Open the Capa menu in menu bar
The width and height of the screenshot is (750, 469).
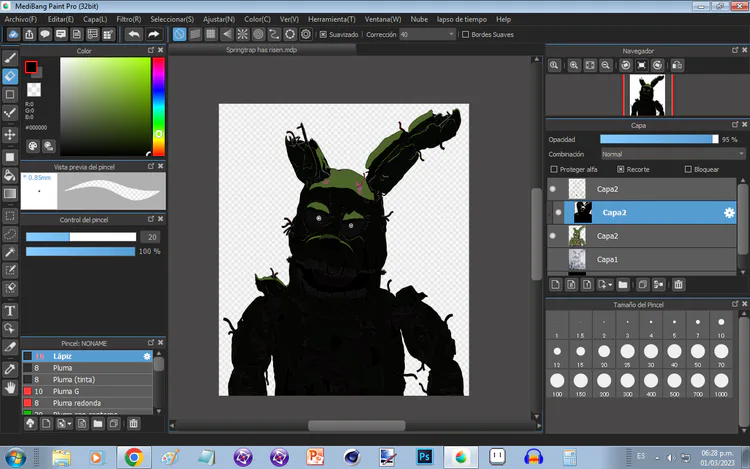(95, 19)
